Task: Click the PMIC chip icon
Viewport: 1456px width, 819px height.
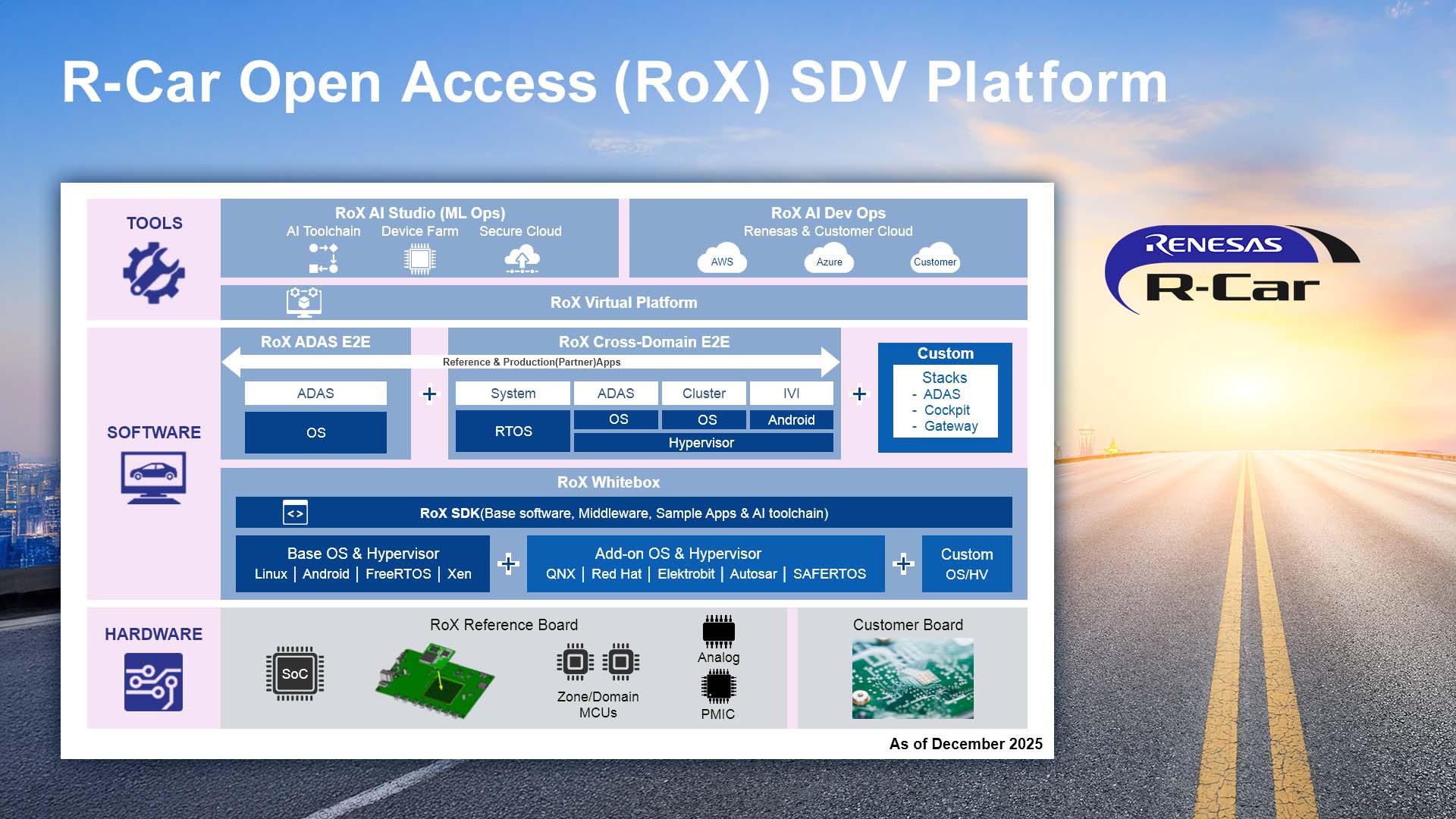Action: coord(718,686)
